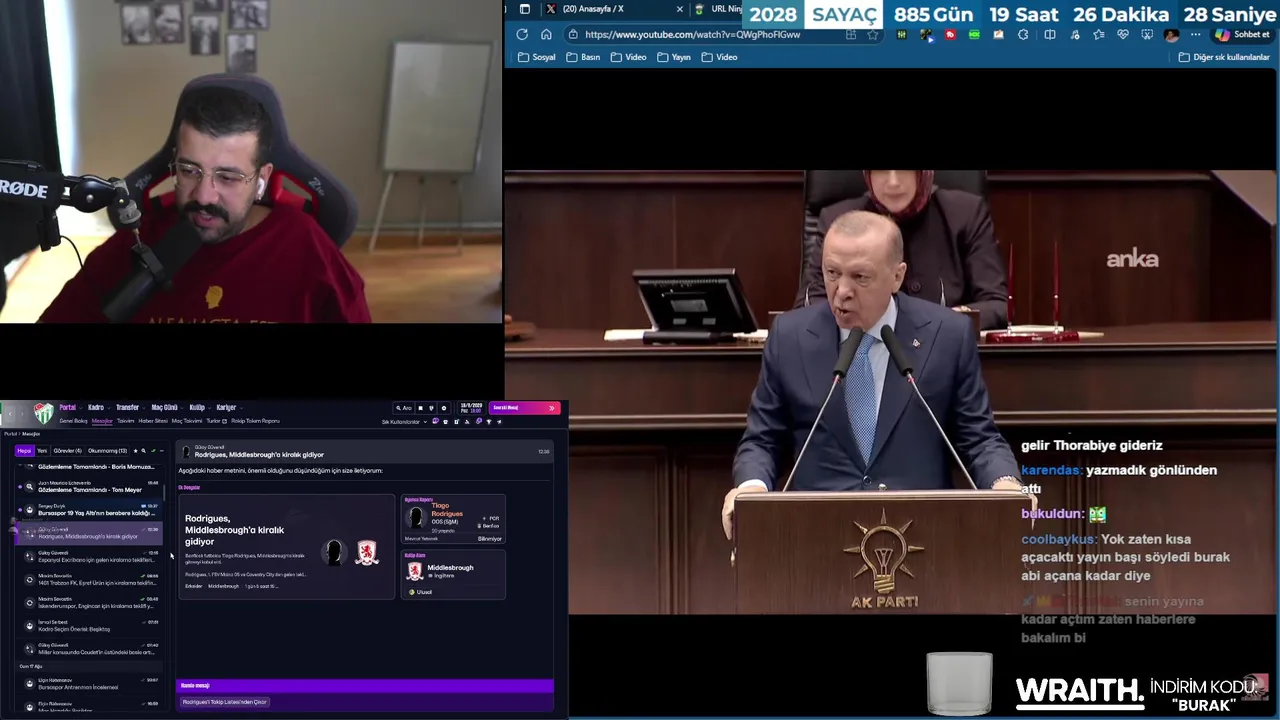Filter inbox by Okunmamış (13)
The height and width of the screenshot is (720, 1280).
(107, 451)
